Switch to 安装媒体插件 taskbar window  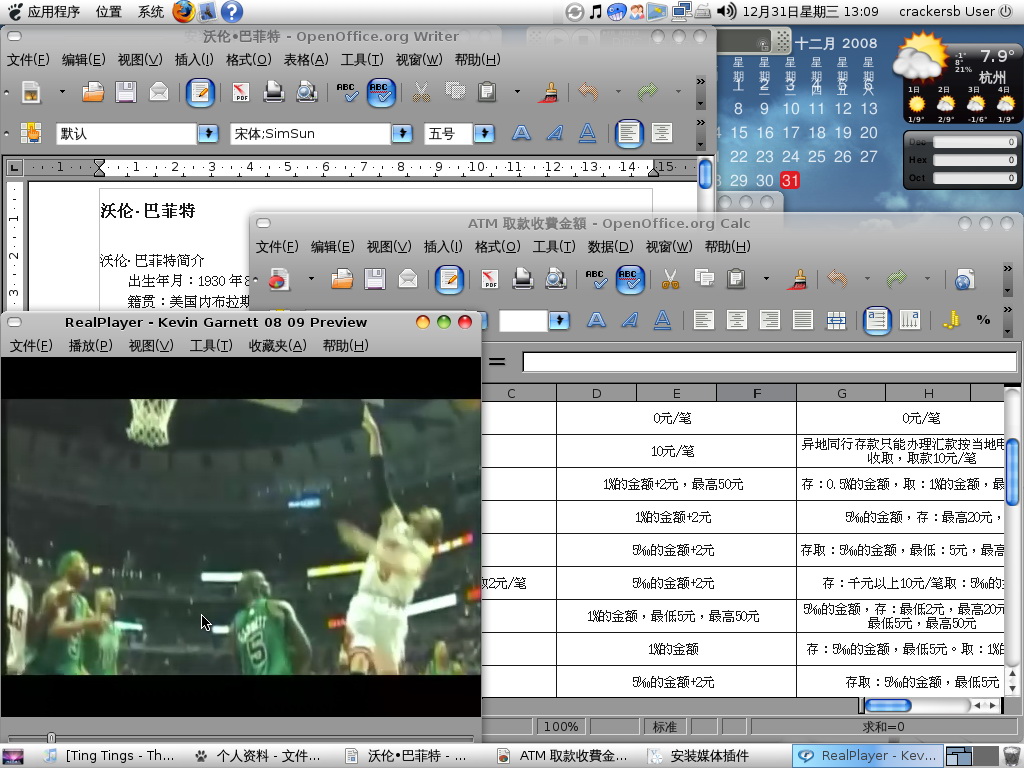point(699,756)
